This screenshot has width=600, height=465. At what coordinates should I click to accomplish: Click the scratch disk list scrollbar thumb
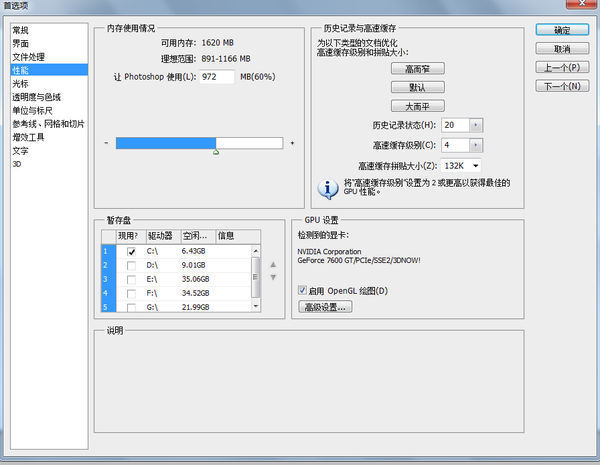256,277
